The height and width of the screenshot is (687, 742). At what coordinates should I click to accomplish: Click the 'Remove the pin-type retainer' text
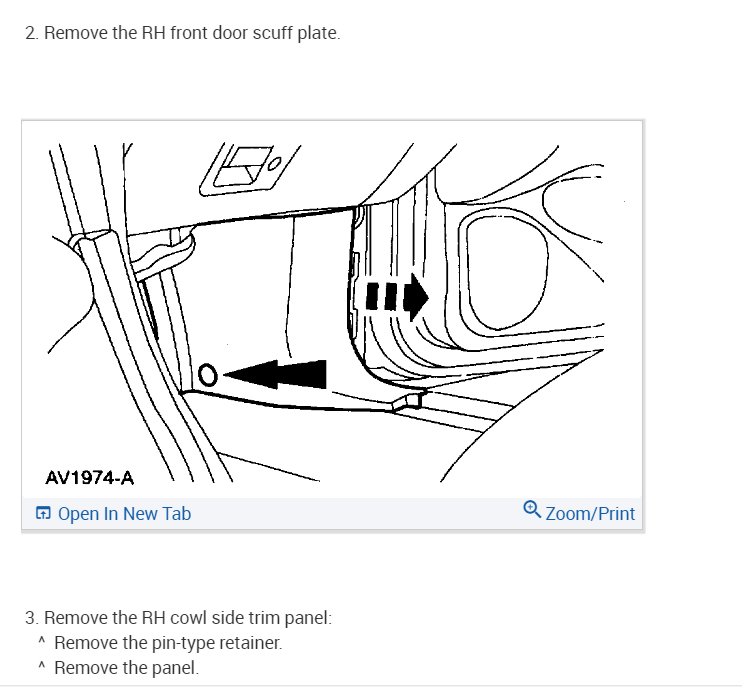(168, 643)
